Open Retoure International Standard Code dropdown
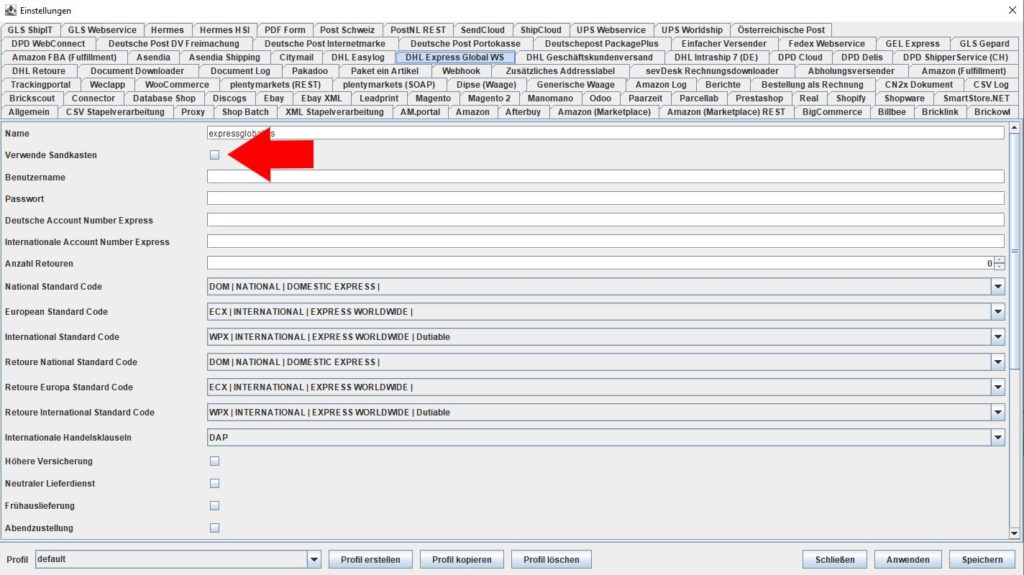Viewport: 1024px width, 575px height. [997, 412]
